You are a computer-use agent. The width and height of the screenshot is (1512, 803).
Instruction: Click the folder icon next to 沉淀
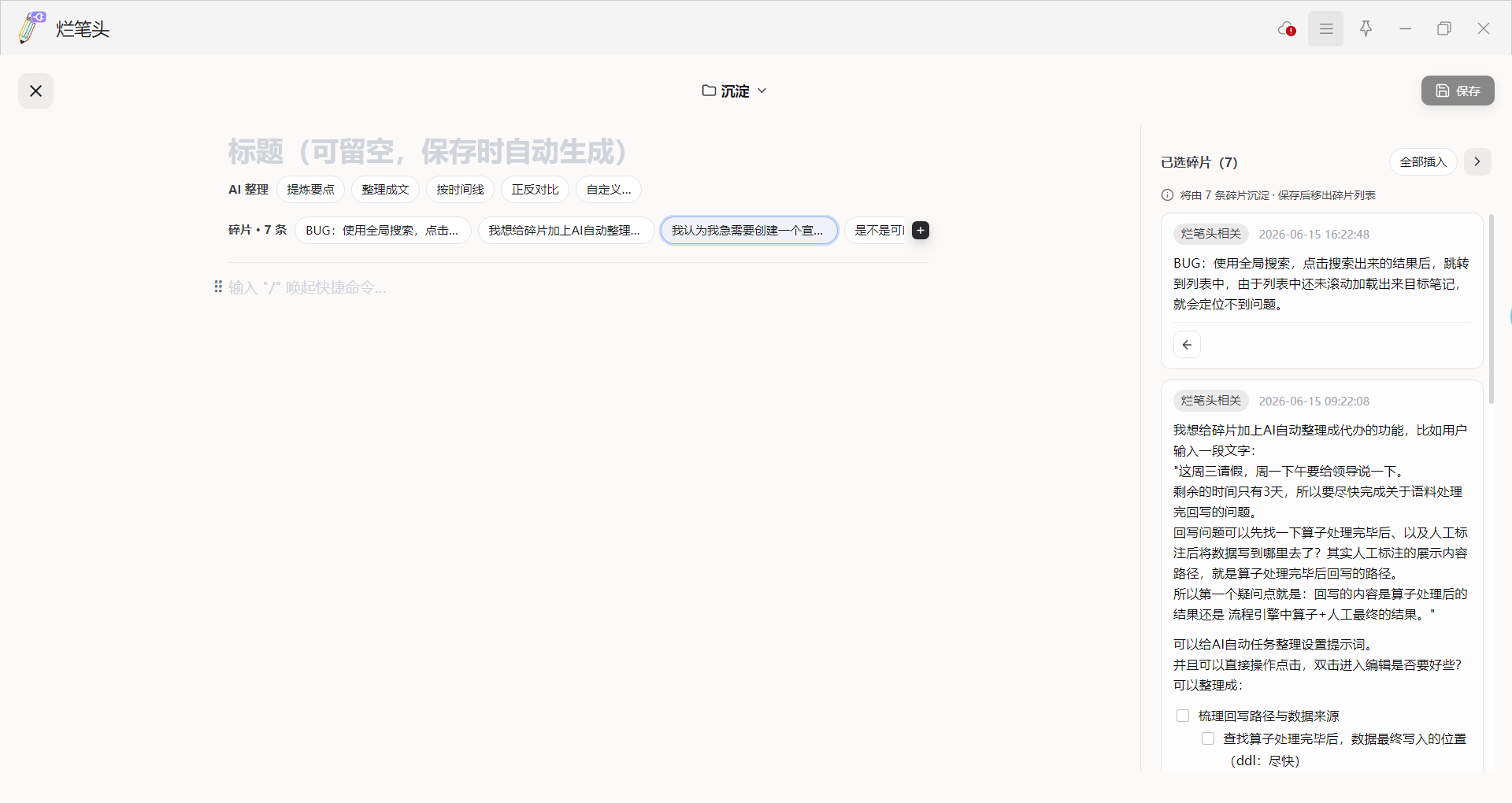(x=709, y=91)
